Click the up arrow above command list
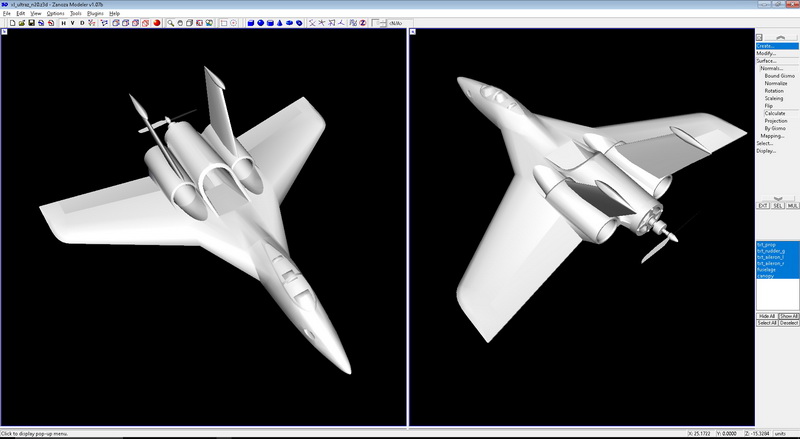This screenshot has height=439, width=800. 780,37
